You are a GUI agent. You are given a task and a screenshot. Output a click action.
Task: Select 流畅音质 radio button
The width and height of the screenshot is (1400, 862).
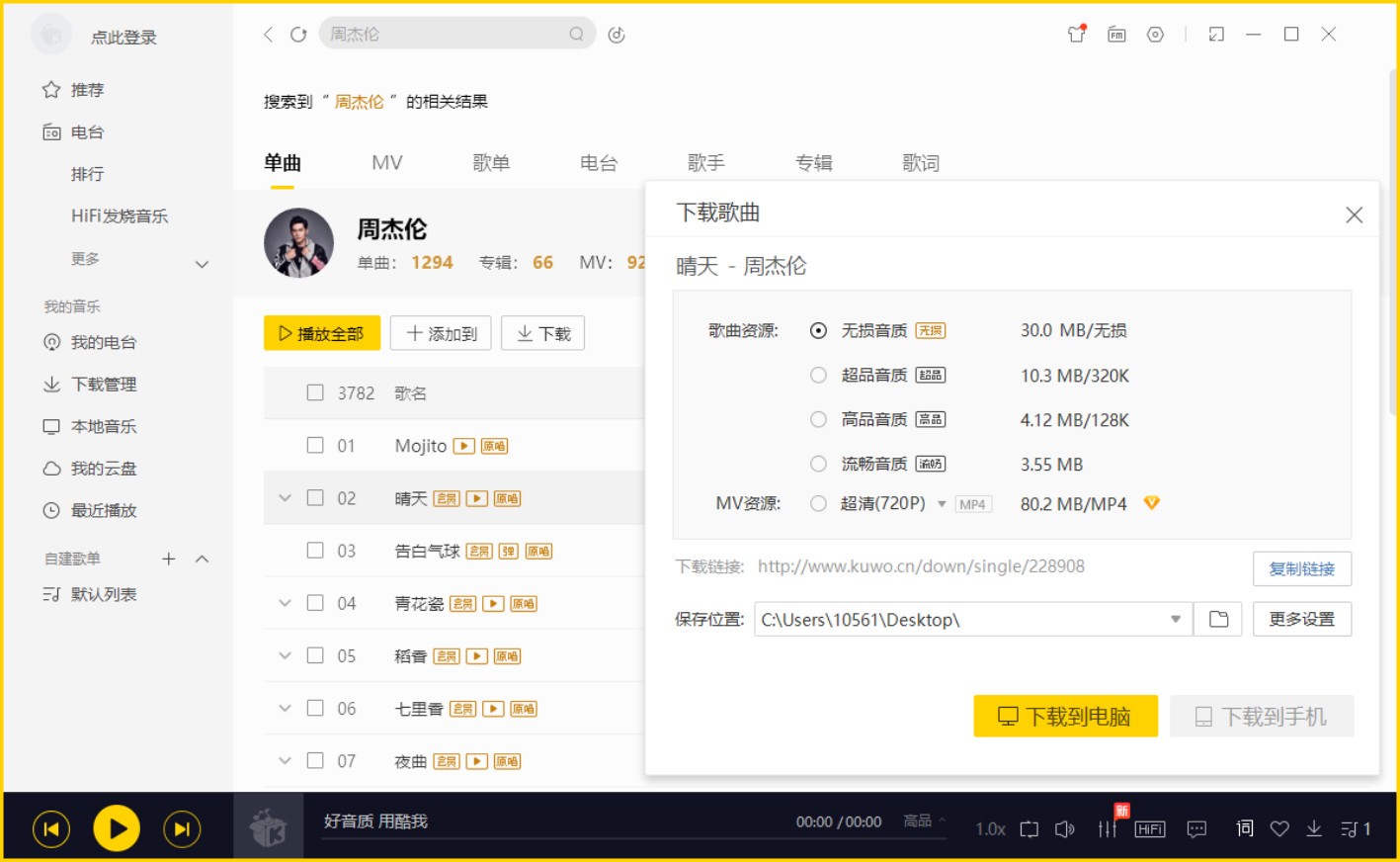coord(818,464)
